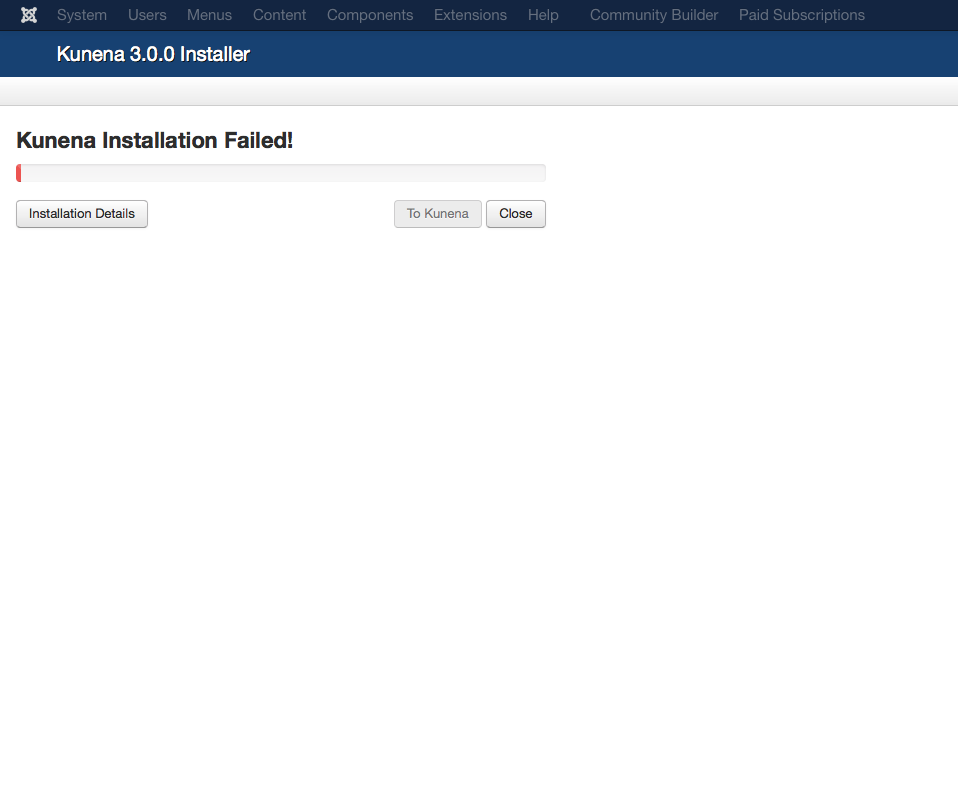Click the Kunena 3.0.0 Installer title
958x796 pixels.
coord(153,54)
